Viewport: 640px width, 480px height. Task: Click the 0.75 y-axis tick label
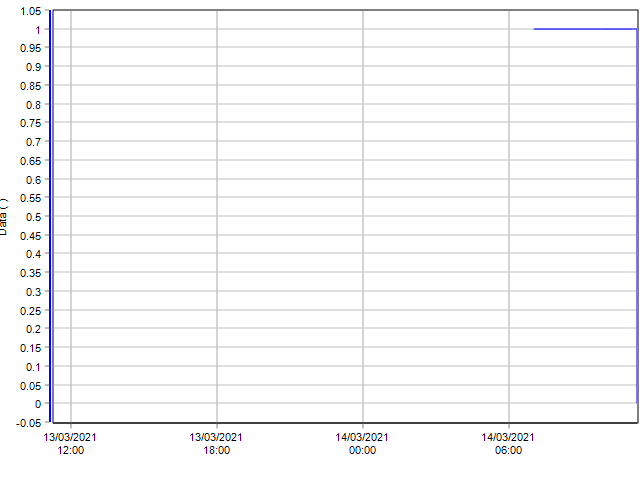pos(30,123)
